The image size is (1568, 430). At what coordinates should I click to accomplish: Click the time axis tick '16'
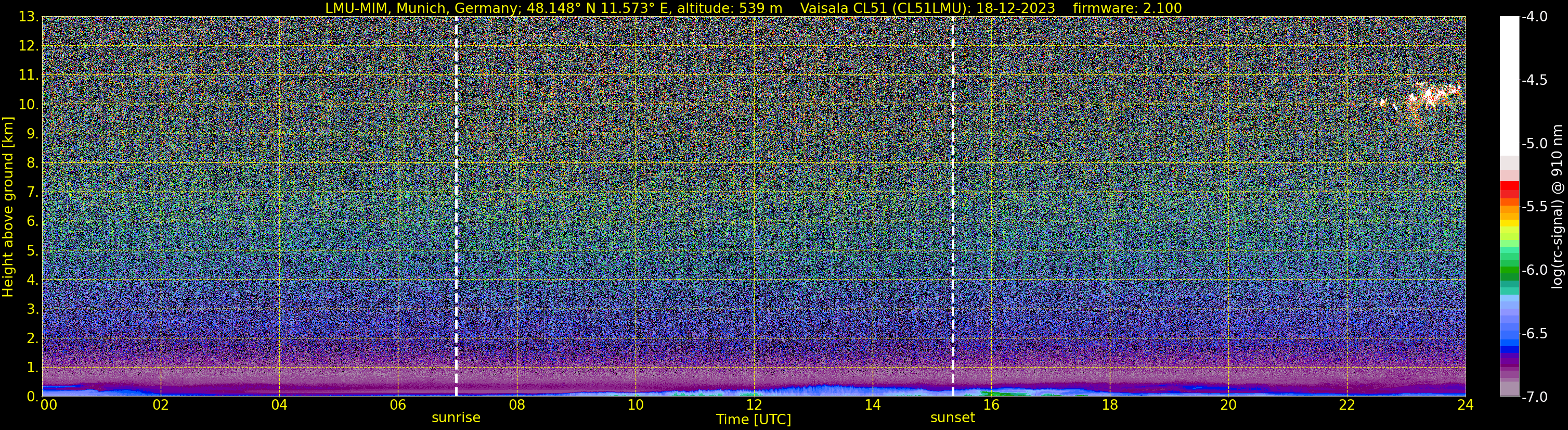click(991, 406)
